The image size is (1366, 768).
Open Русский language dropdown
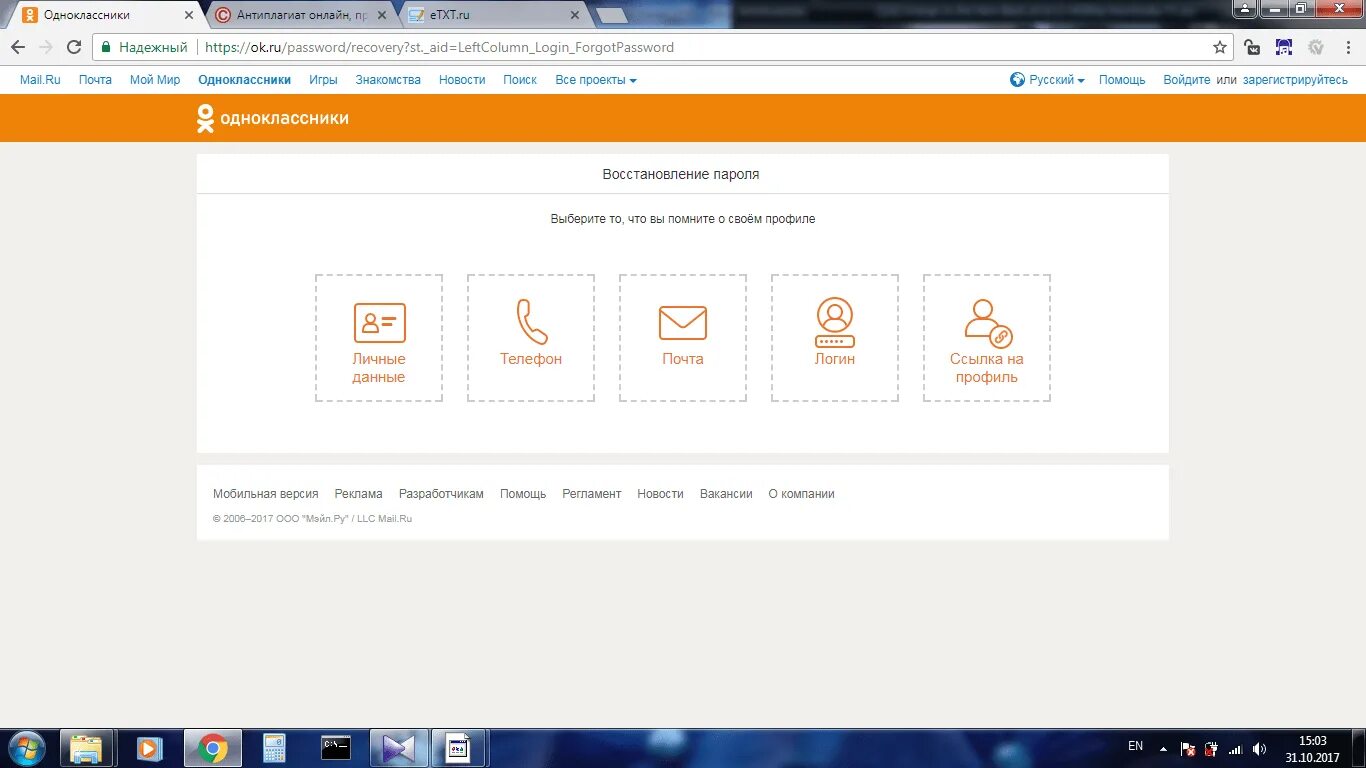(x=1057, y=79)
